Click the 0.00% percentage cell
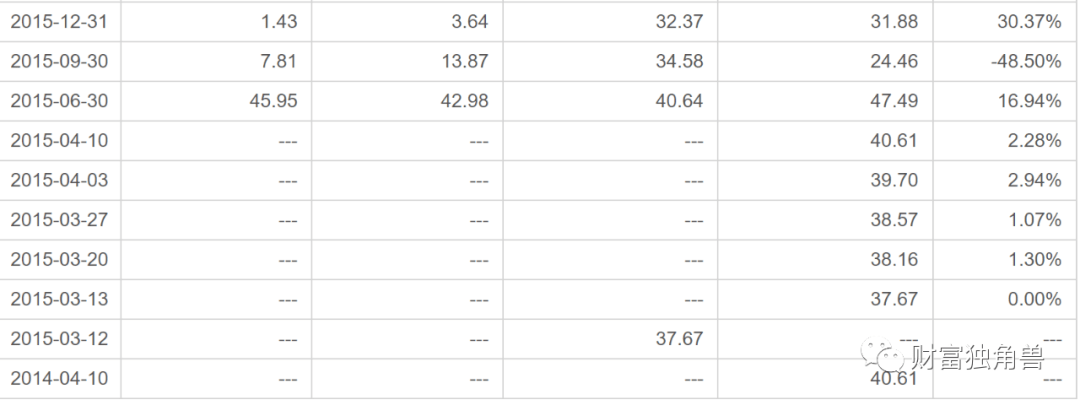Image resolution: width=1080 pixels, height=405 pixels. click(1034, 299)
